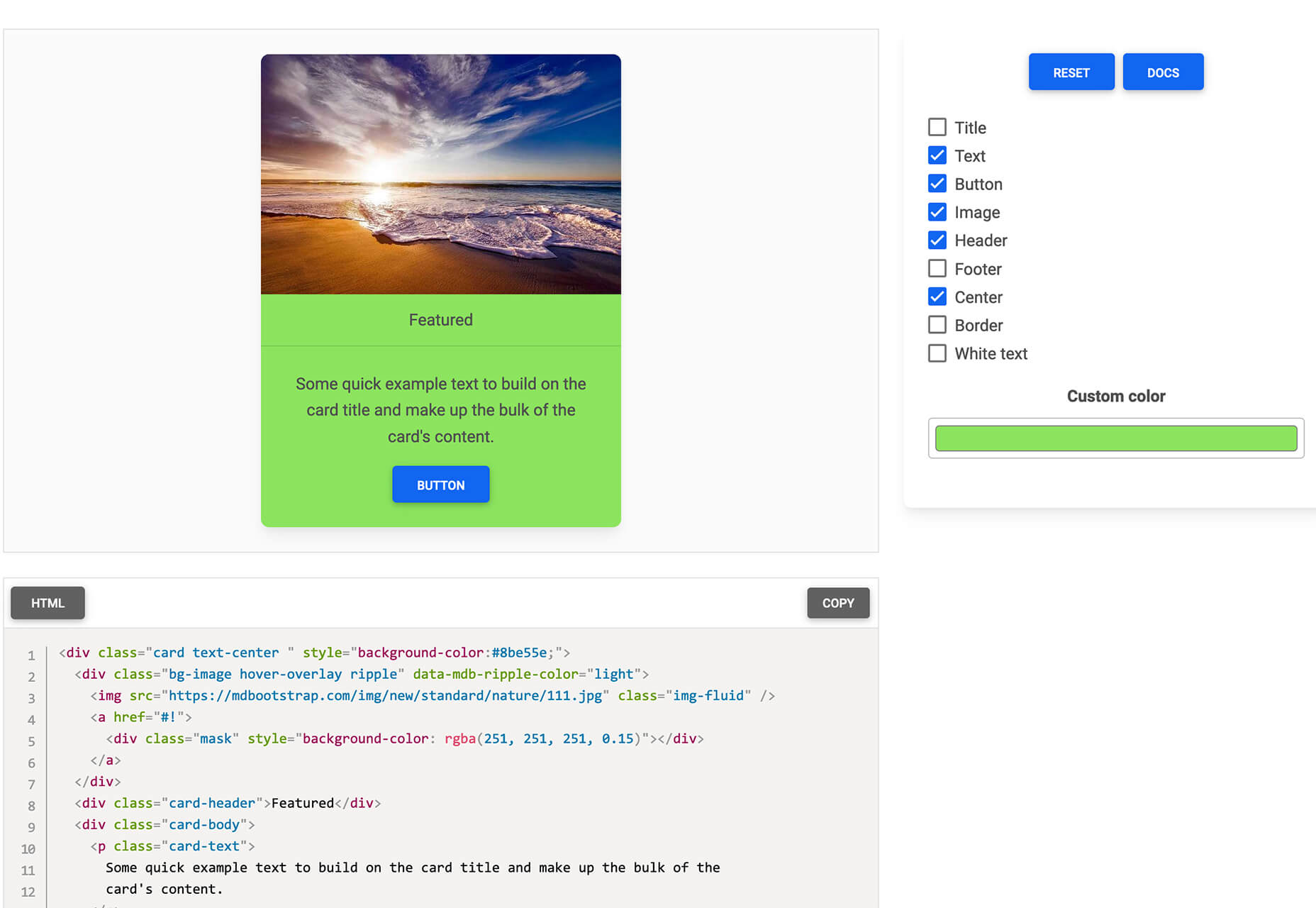Screen dimensions: 1316x908
Task: Uncheck the Image checkbox
Action: [x=937, y=212]
